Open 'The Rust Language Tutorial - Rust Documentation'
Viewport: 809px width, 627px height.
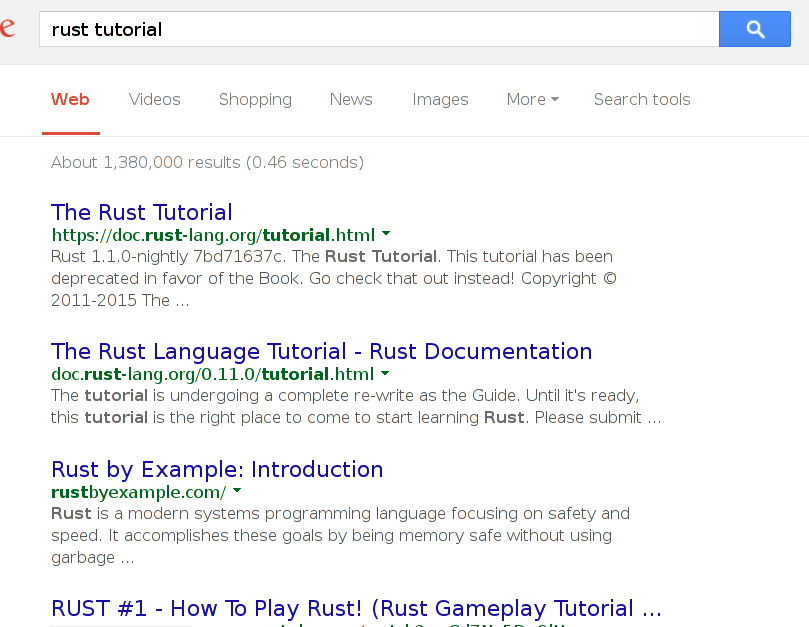321,351
